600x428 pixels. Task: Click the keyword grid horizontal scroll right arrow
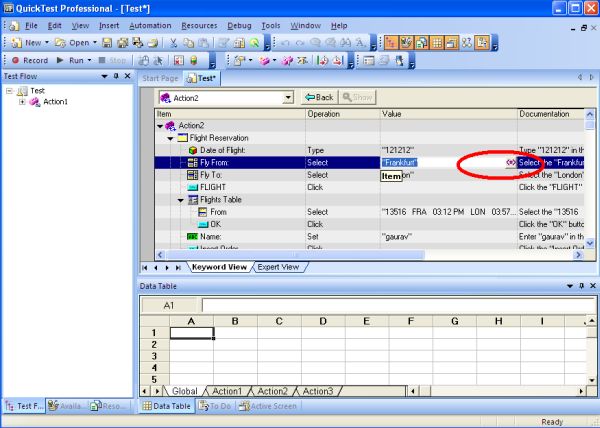point(579,255)
